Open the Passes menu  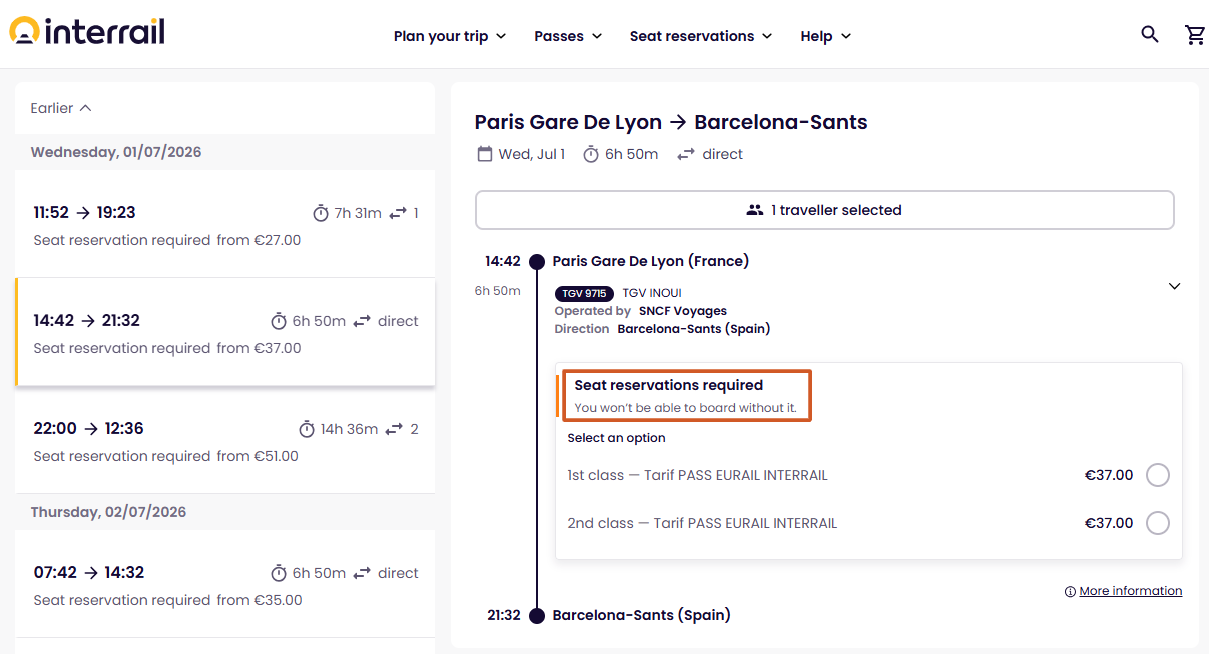tap(568, 36)
